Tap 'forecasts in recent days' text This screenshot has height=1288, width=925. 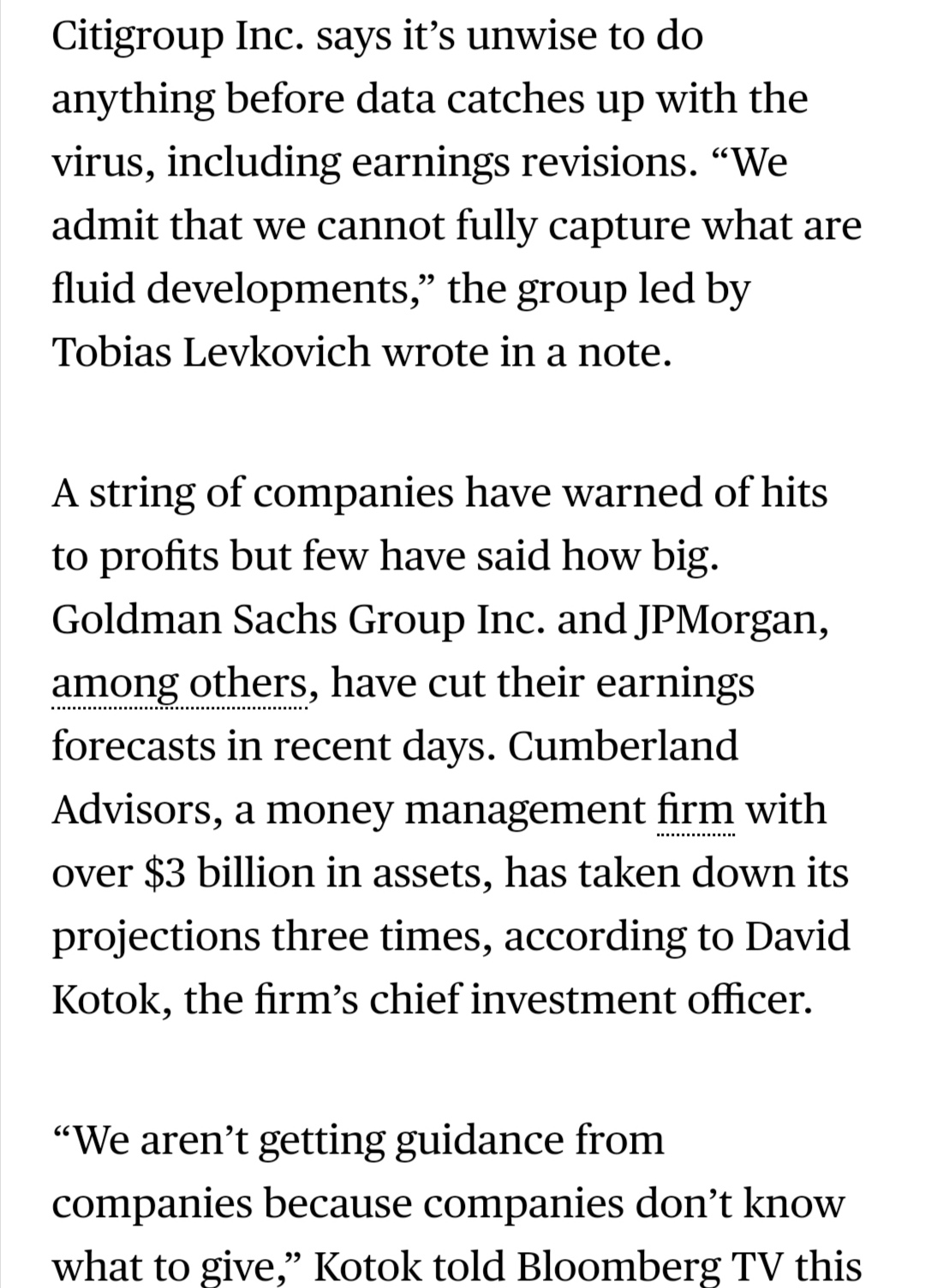tap(272, 746)
